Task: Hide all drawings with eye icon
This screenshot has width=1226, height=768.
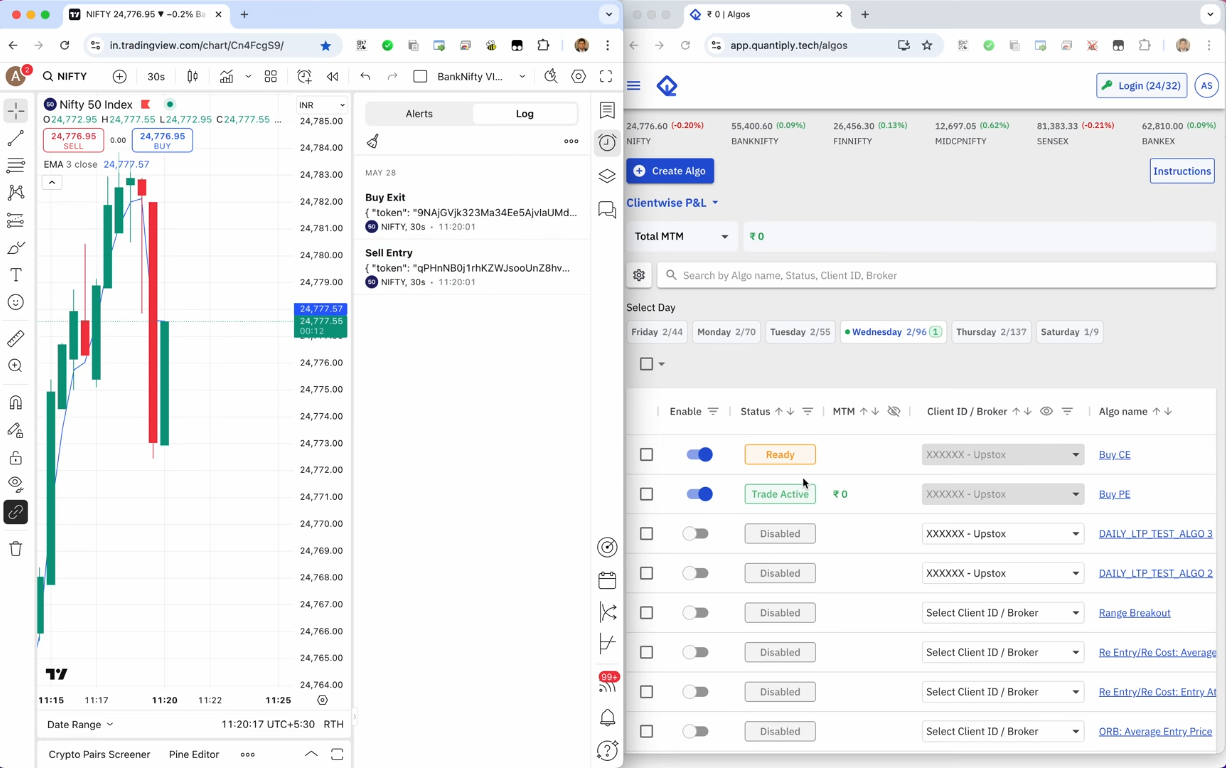Action: (x=16, y=484)
